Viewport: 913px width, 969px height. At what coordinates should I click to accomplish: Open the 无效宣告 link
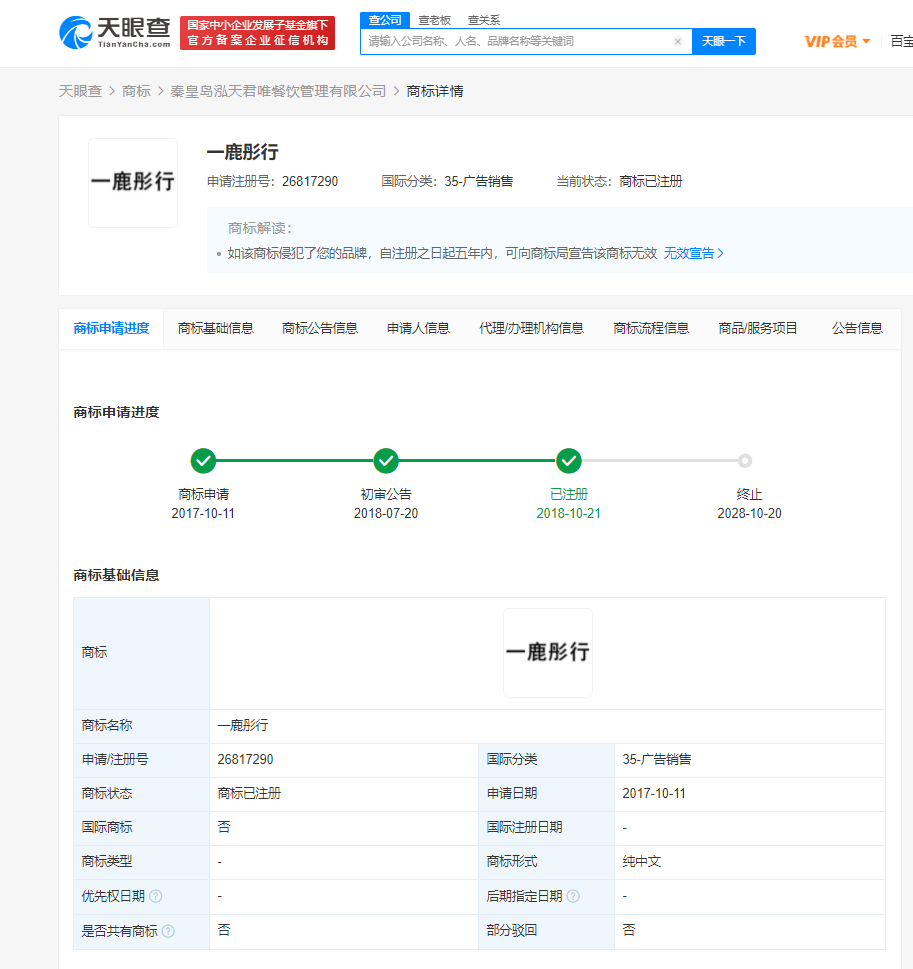click(x=691, y=253)
